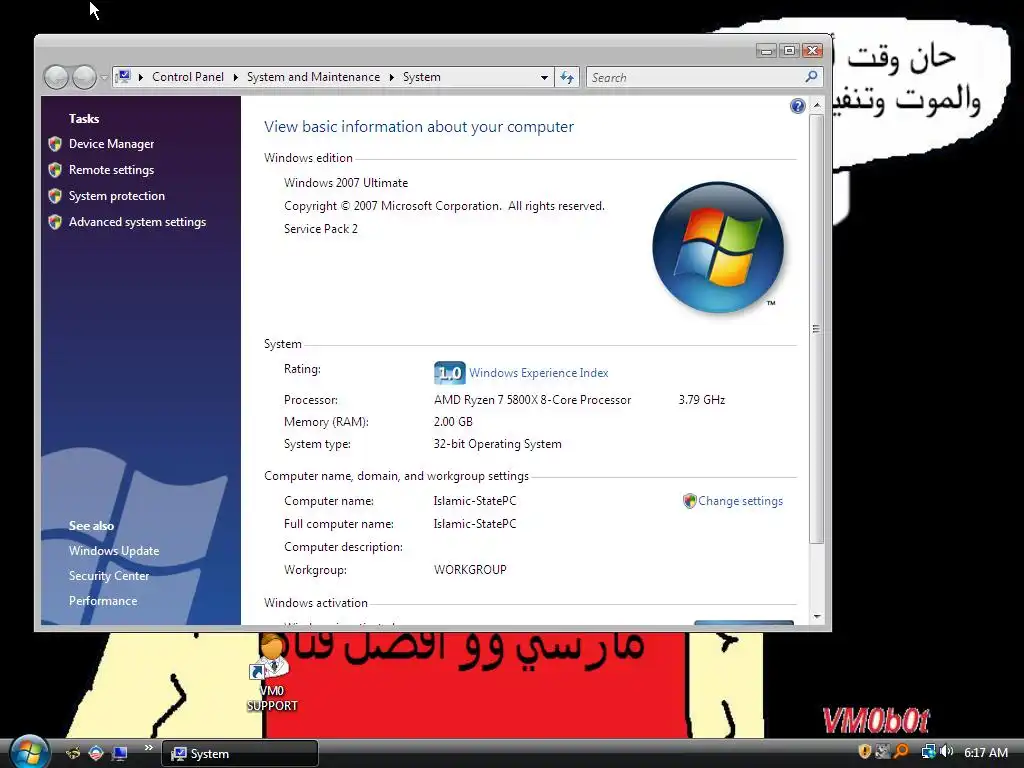
Task: Click the security shield tray icon
Action: [x=865, y=752]
